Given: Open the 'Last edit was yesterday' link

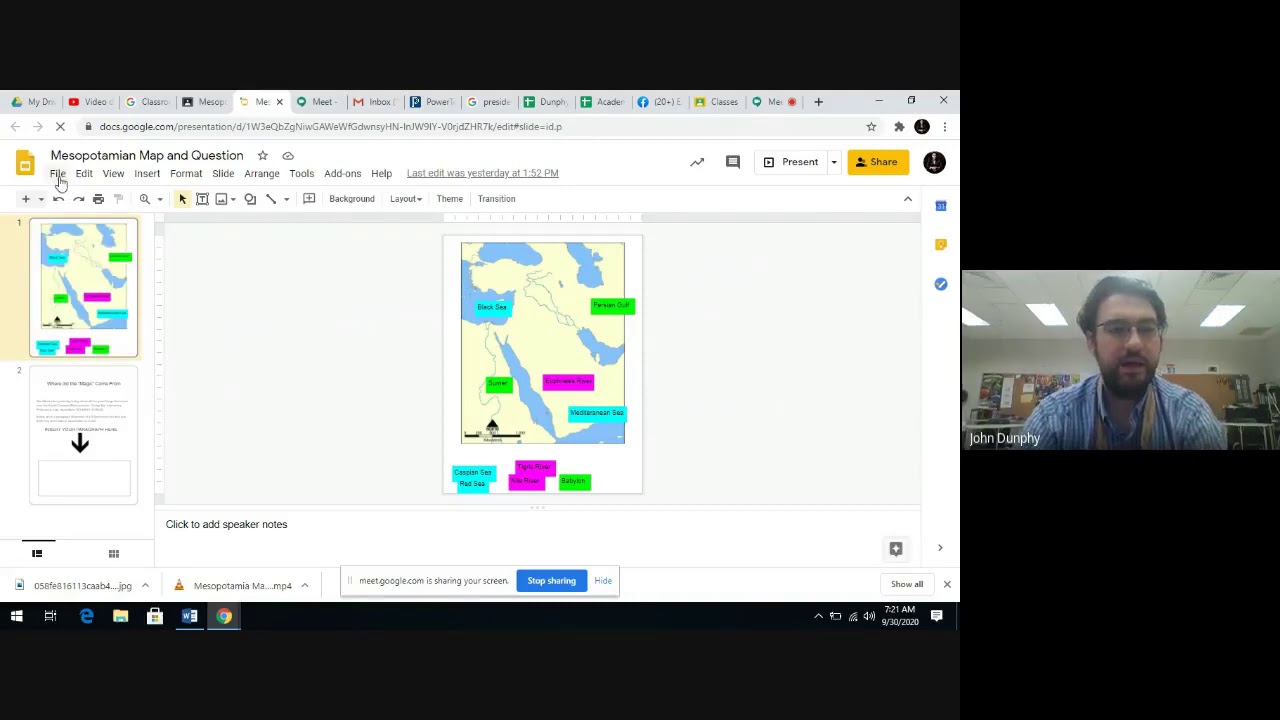Looking at the screenshot, I should 482,174.
